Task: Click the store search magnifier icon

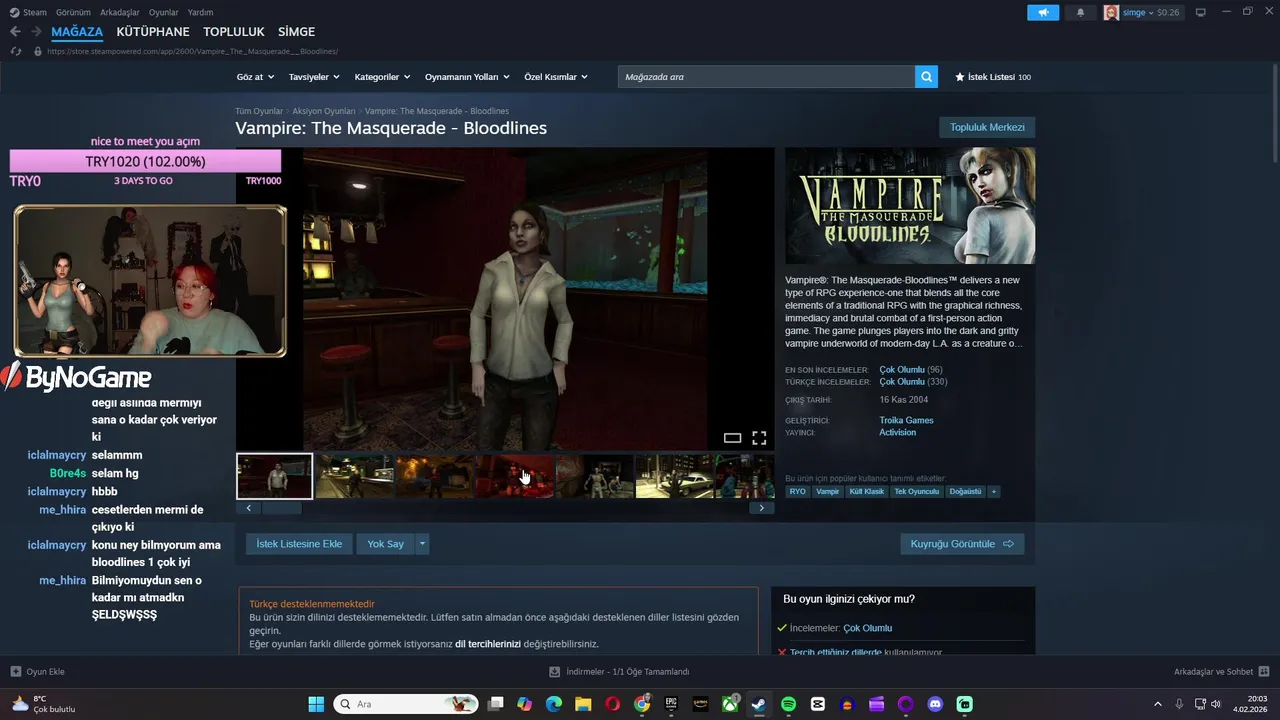Action: (x=926, y=77)
